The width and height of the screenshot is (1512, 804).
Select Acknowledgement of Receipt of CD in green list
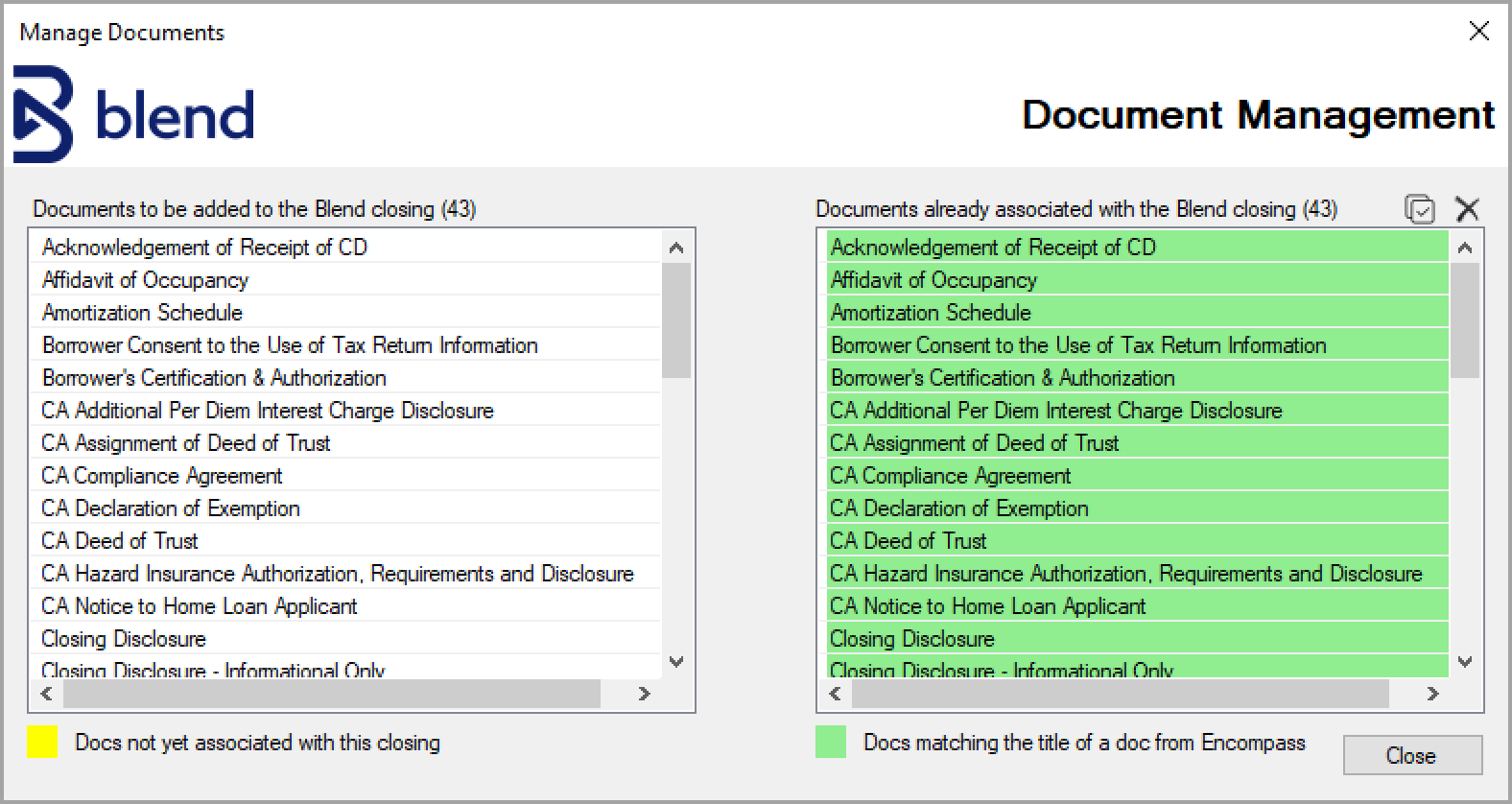[1138, 248]
